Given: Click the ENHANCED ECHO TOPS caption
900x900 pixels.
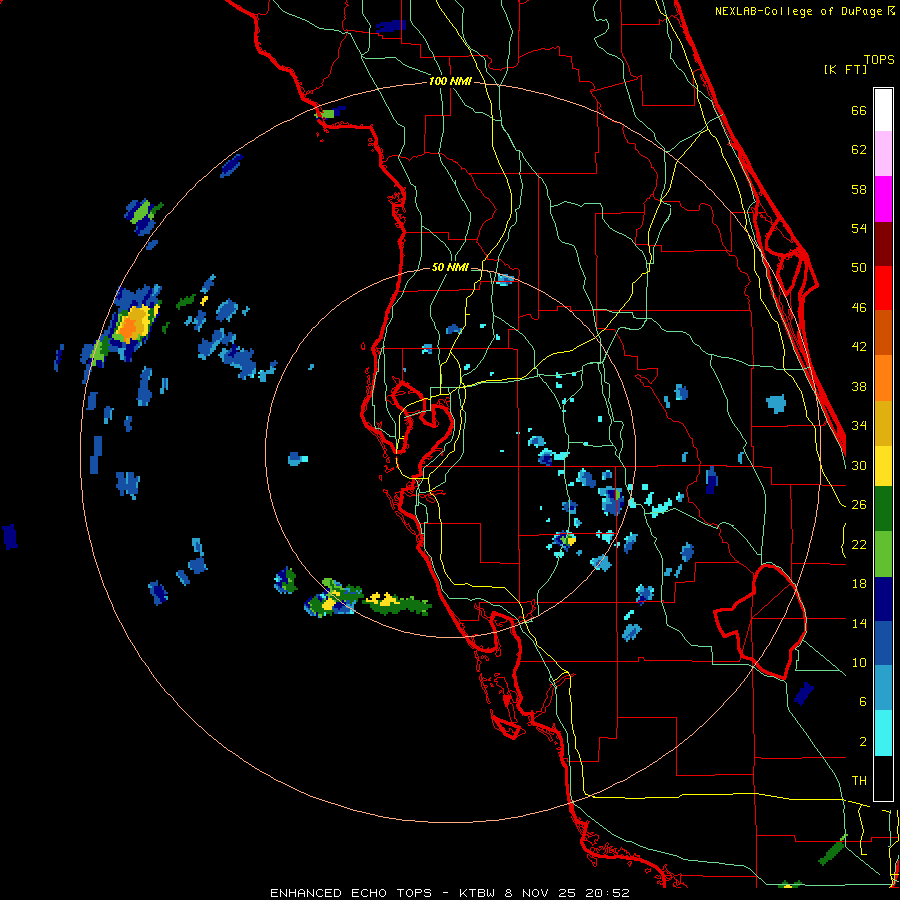Looking at the screenshot, I should coord(351,893).
